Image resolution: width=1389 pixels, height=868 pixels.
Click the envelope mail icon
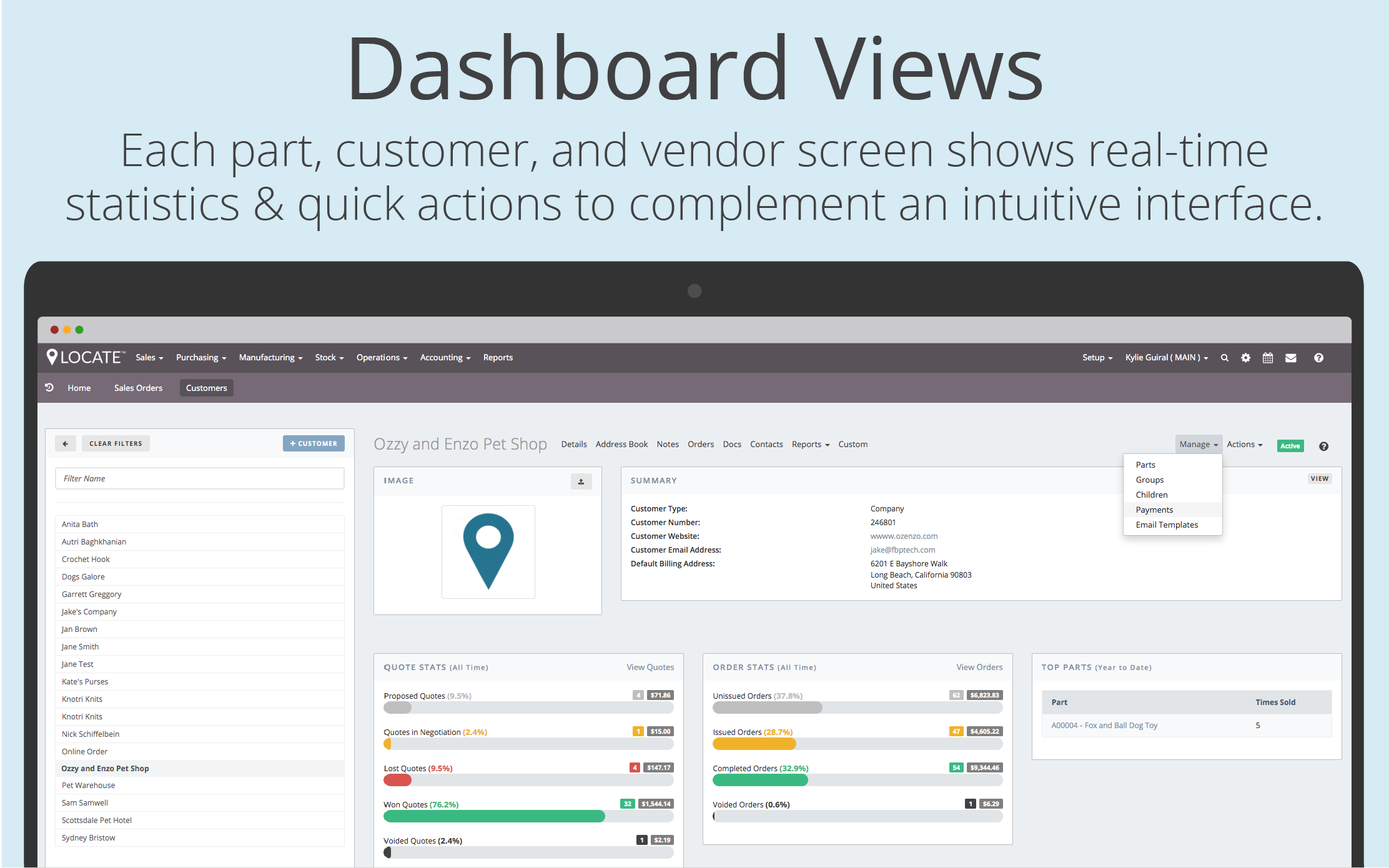(x=1290, y=358)
